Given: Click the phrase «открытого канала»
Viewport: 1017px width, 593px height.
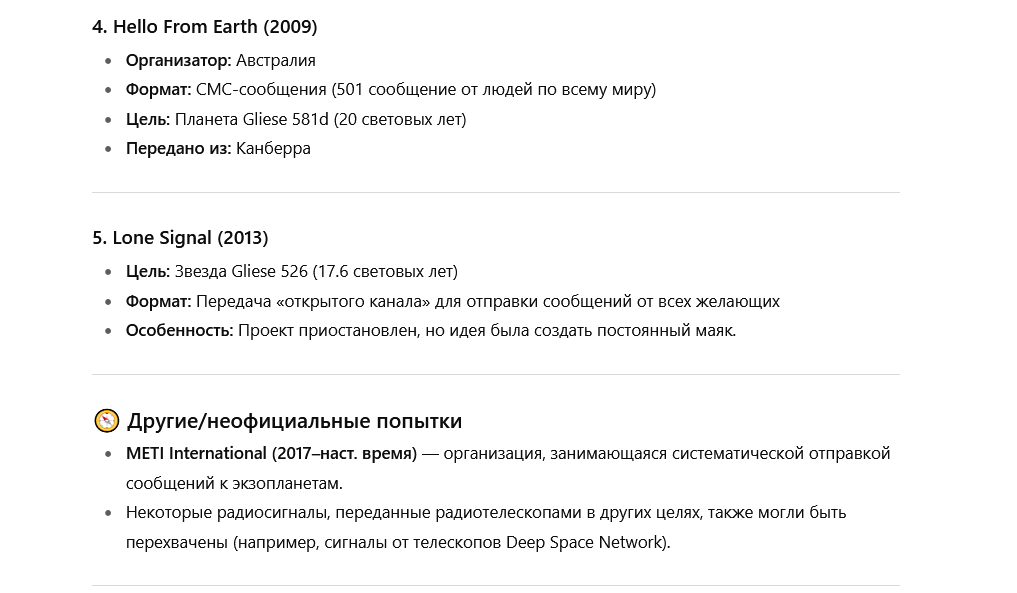Looking at the screenshot, I should coord(350,302).
